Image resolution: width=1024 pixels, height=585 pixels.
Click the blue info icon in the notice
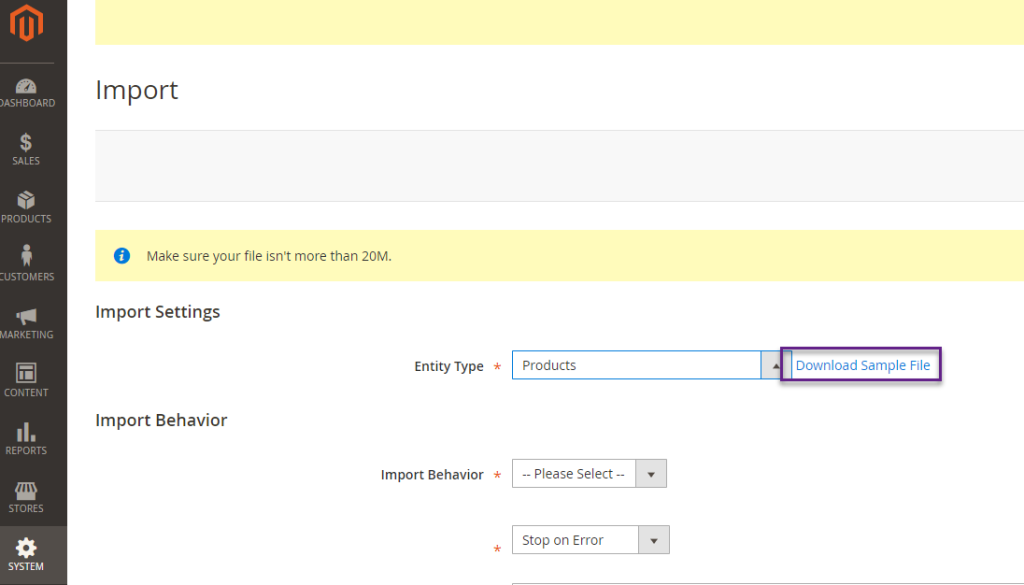122,256
